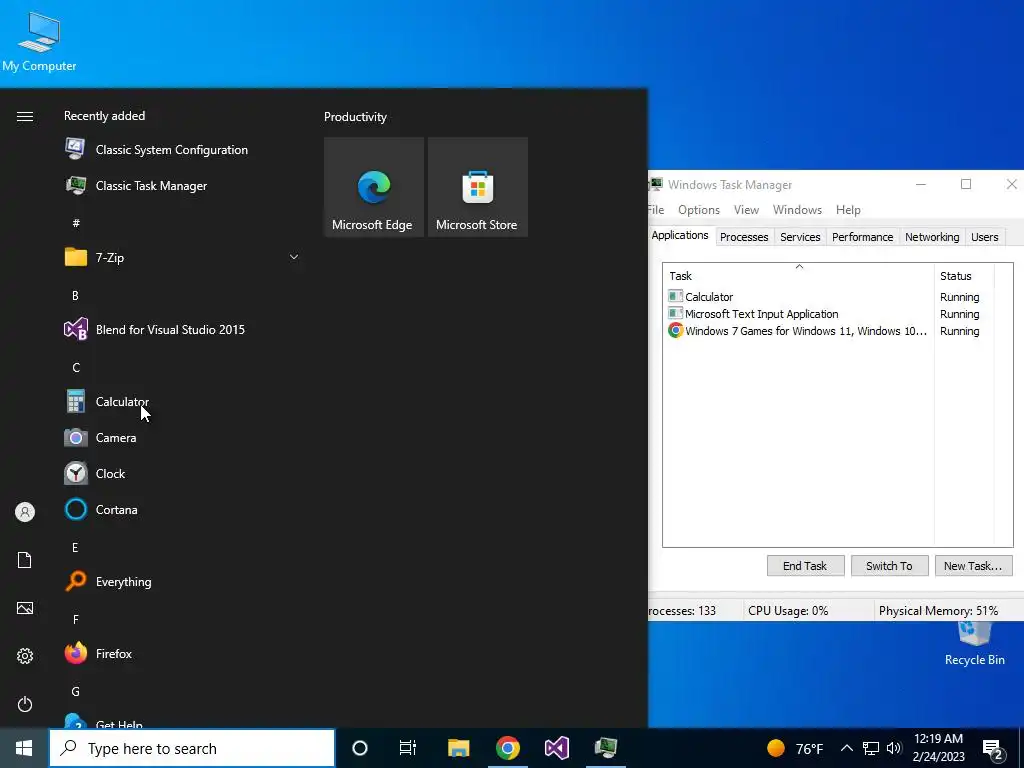Open My Computer desktop icon

39,40
